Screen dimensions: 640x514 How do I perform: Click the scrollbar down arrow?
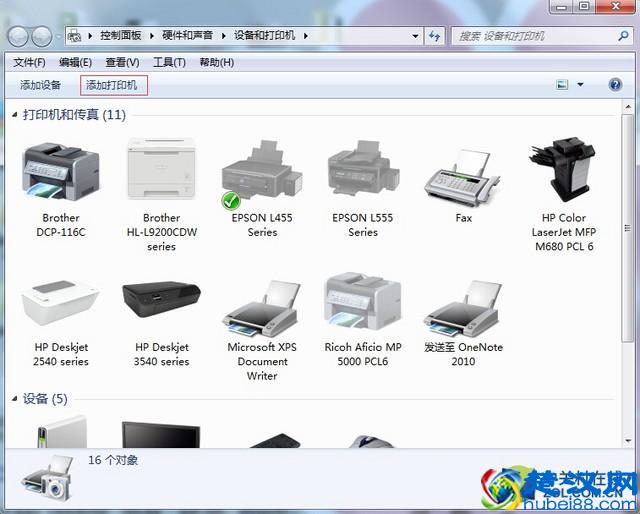tap(628, 441)
